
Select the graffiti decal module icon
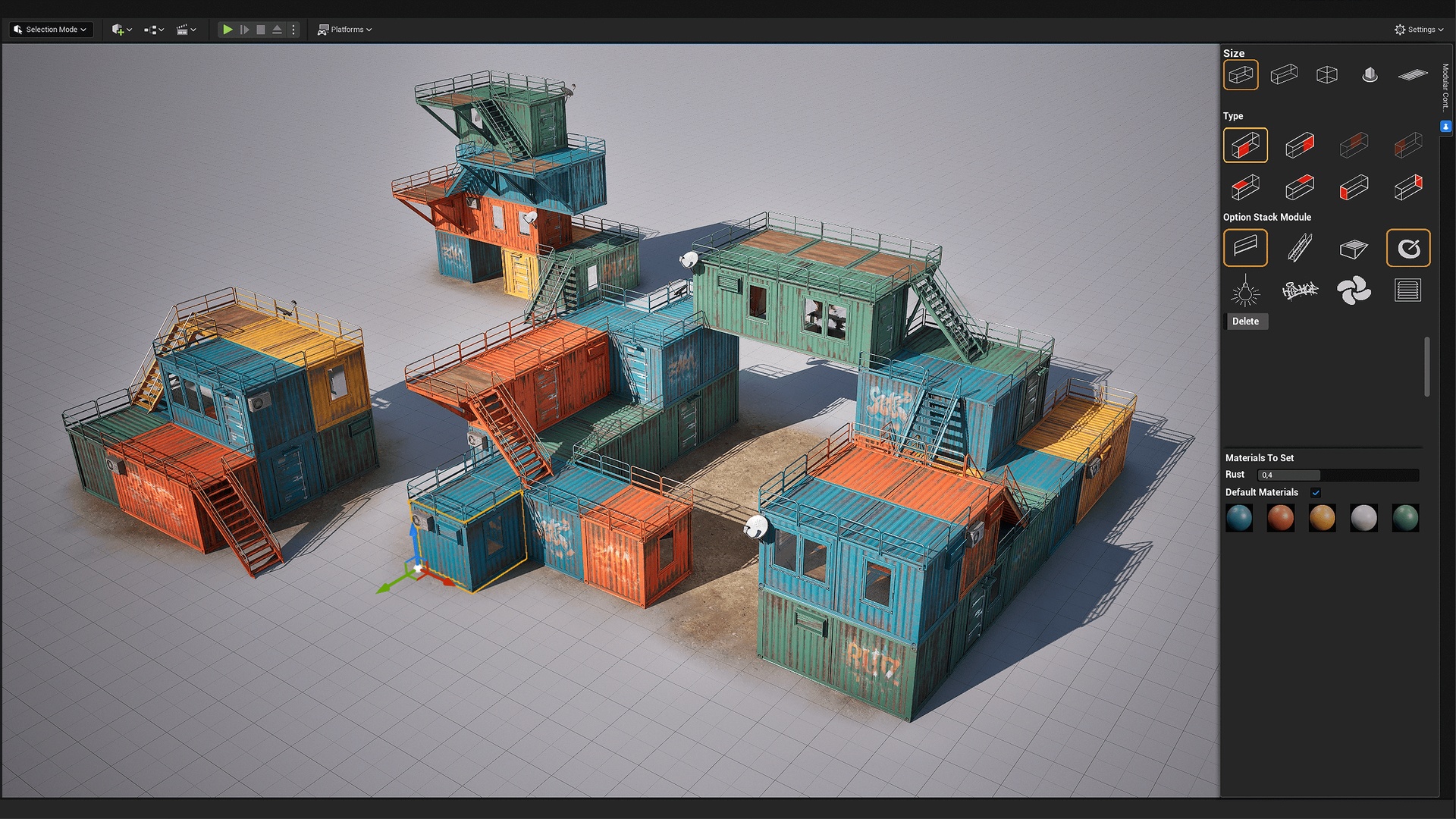coord(1301,290)
